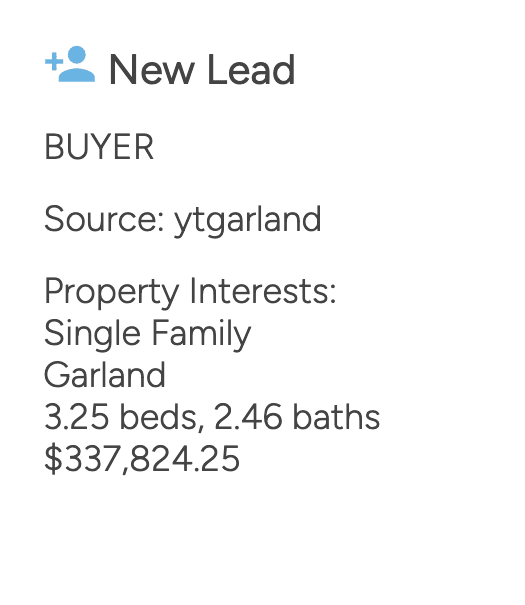Click the Source: label text

pyautogui.click(x=105, y=219)
